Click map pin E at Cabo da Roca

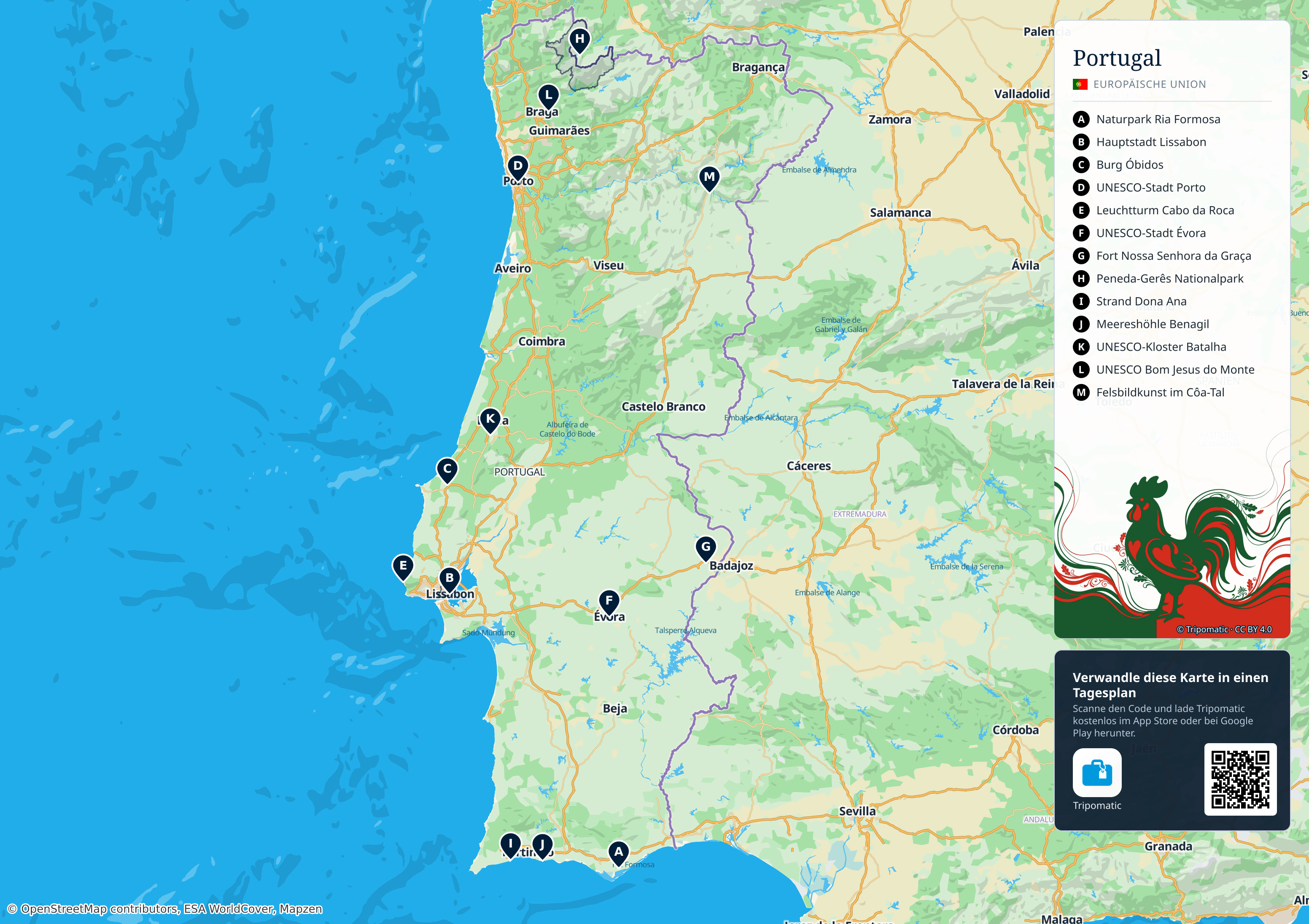[x=403, y=567]
